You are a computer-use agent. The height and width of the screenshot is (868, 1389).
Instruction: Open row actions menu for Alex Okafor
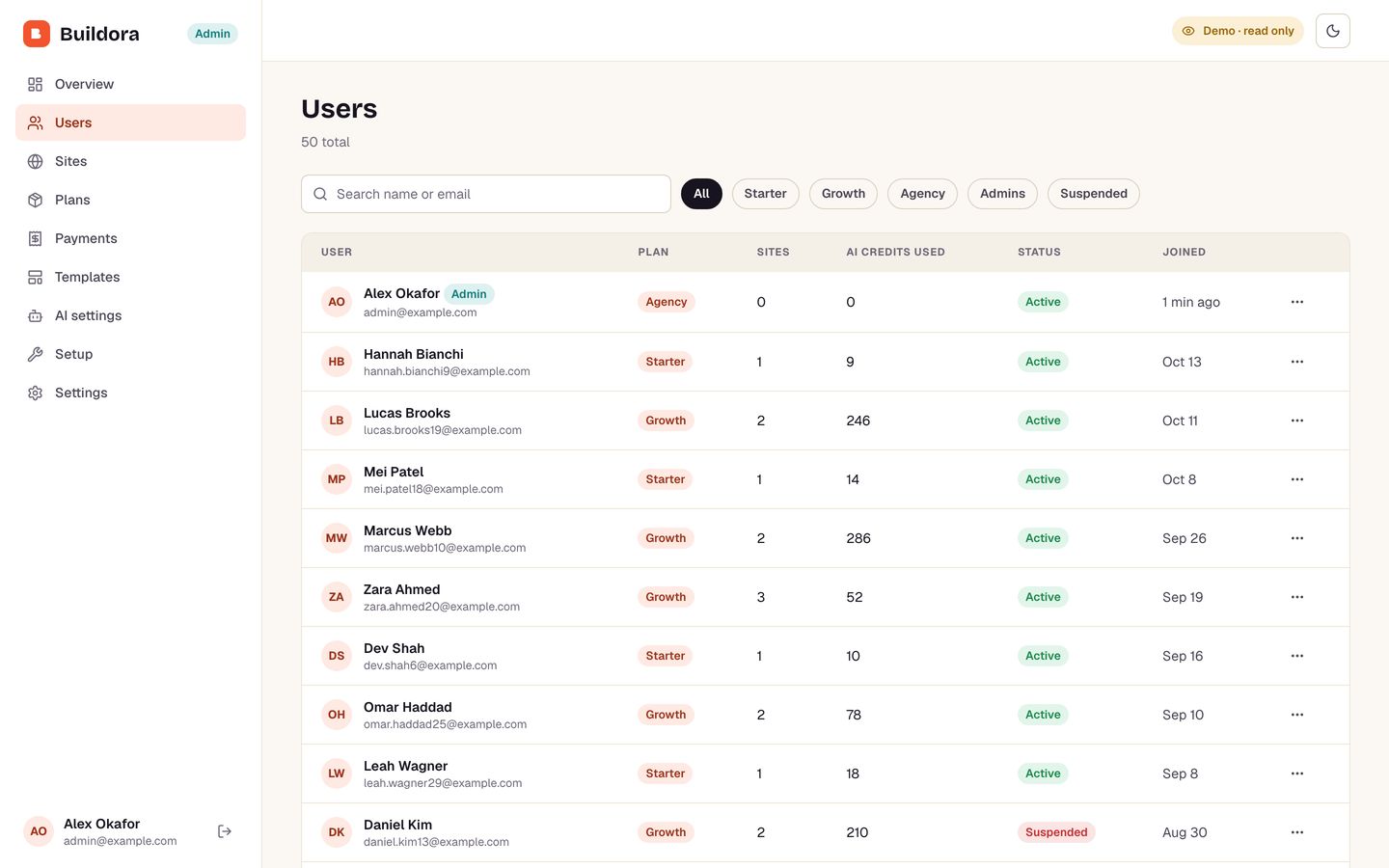1297,302
